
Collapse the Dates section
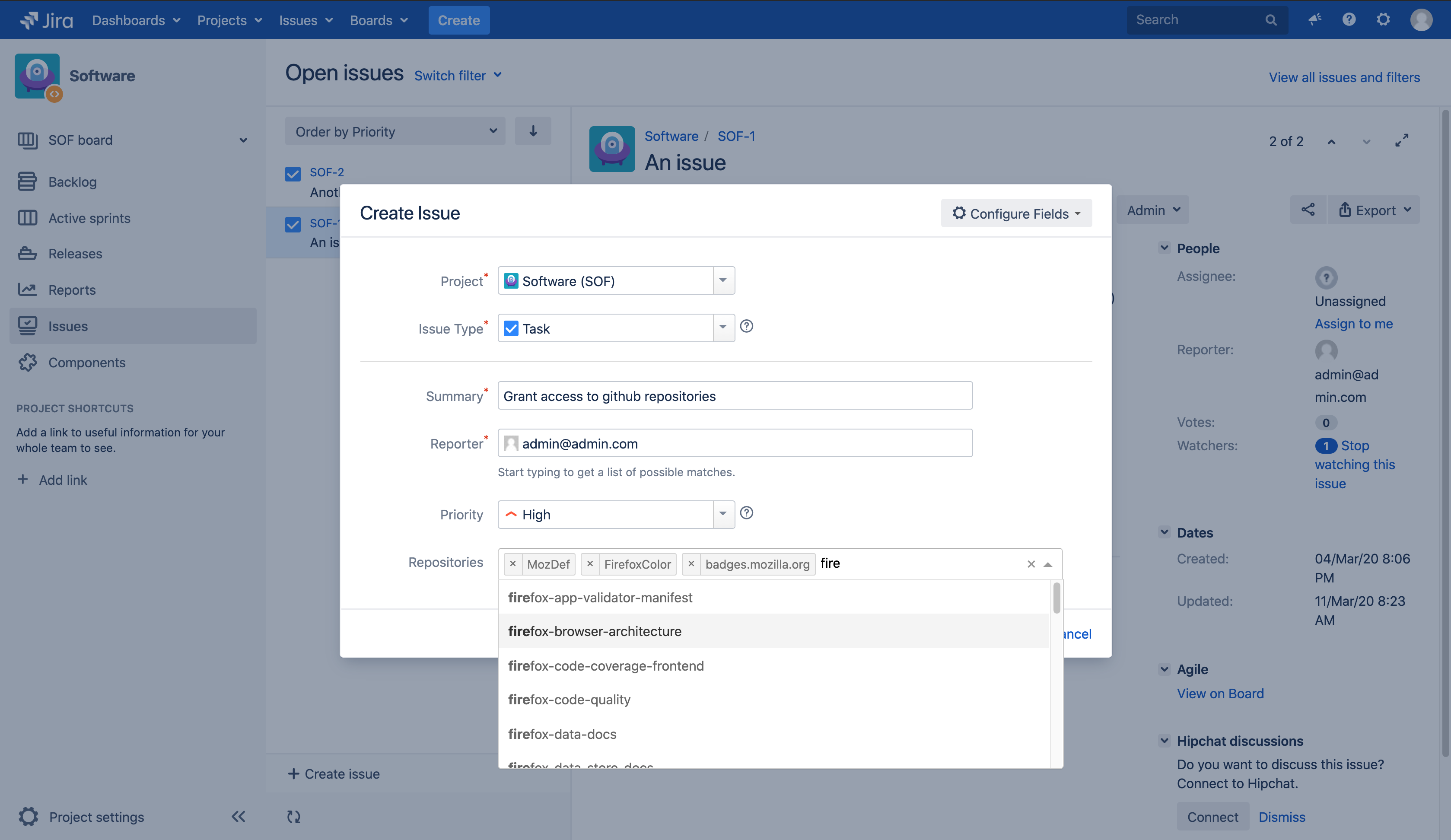coord(1164,532)
